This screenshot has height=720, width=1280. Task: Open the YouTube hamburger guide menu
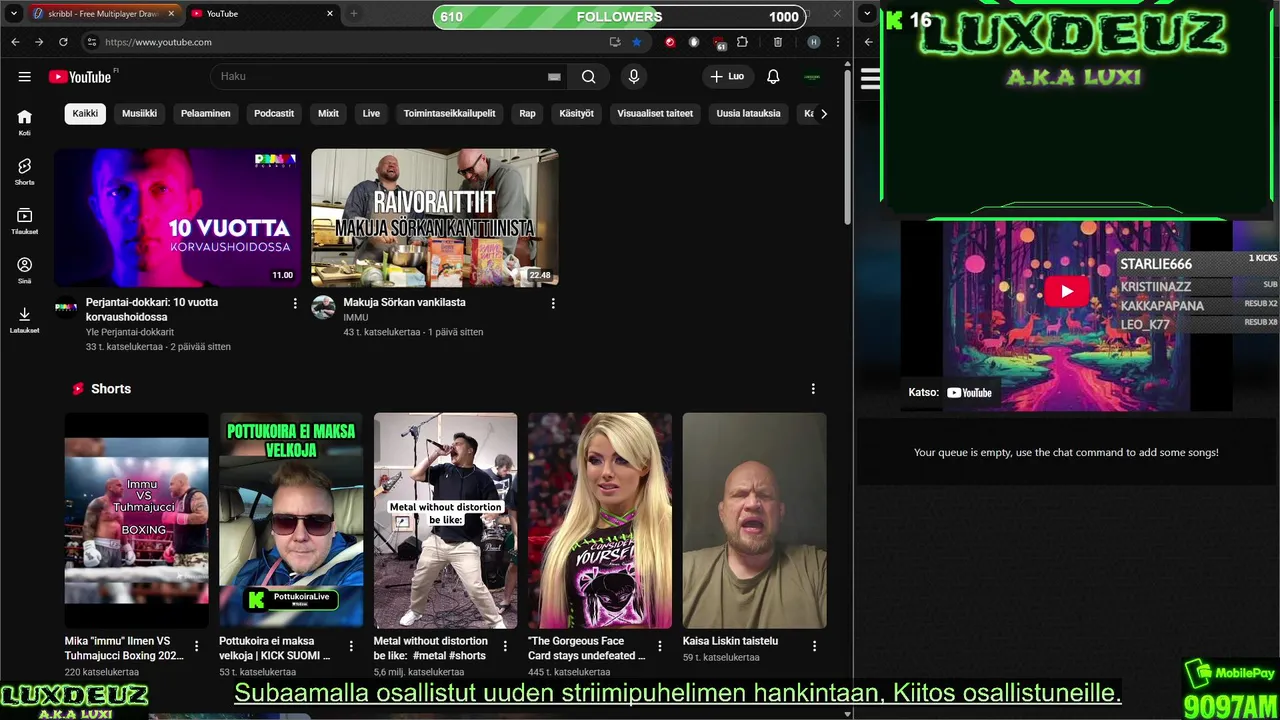24,77
